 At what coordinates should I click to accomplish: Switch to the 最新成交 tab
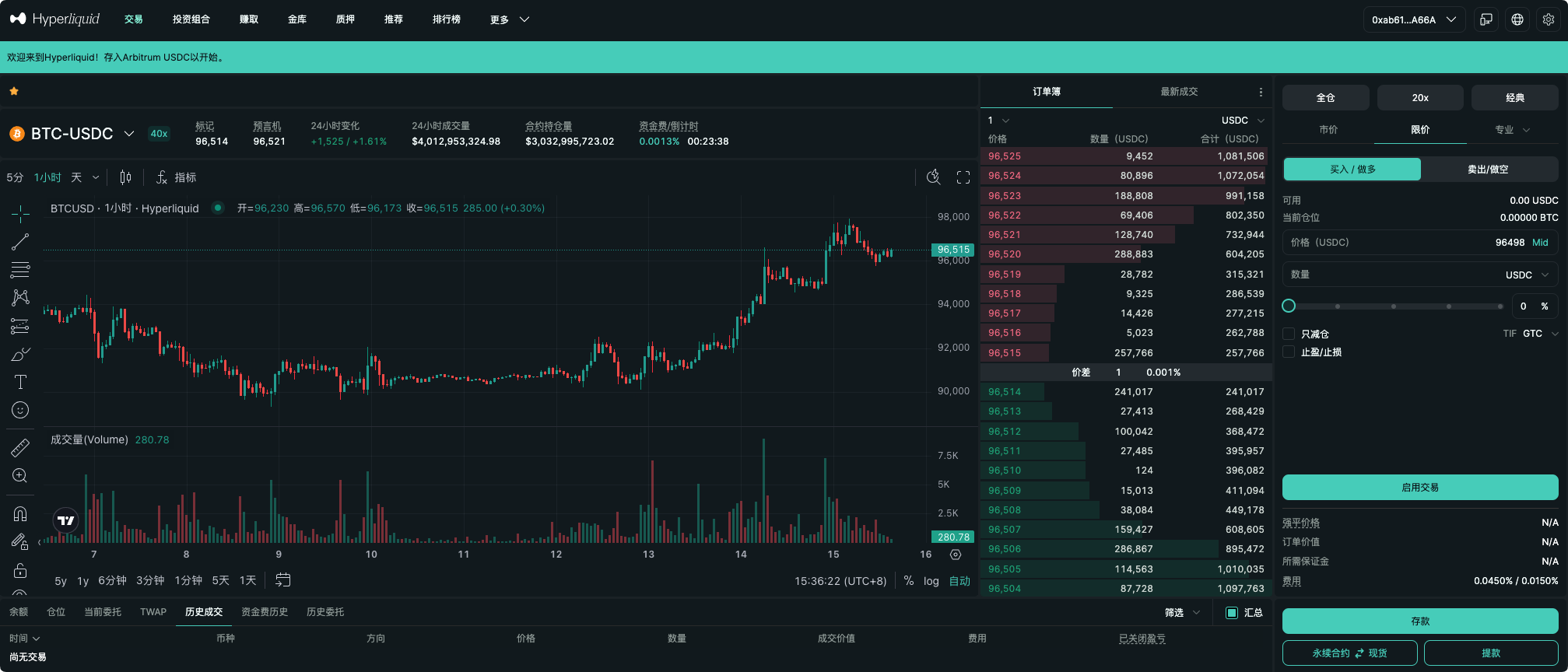pos(1179,92)
